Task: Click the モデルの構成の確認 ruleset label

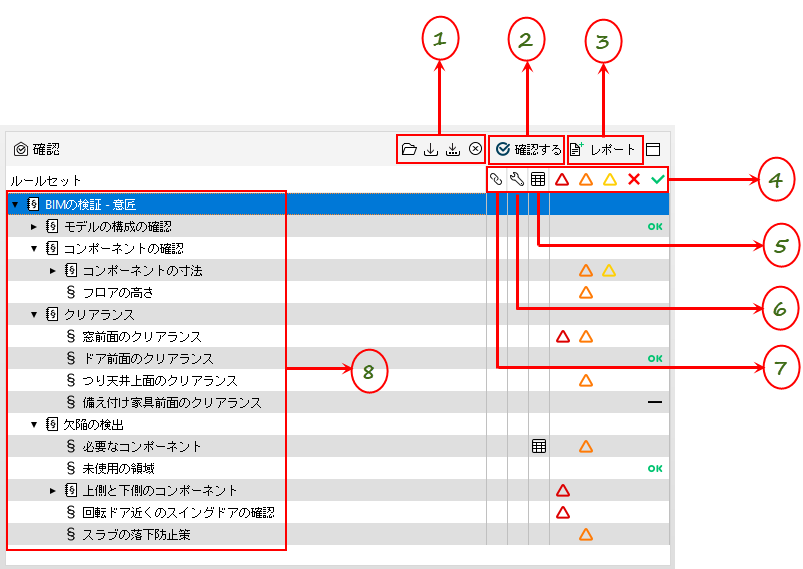Action: click(118, 226)
